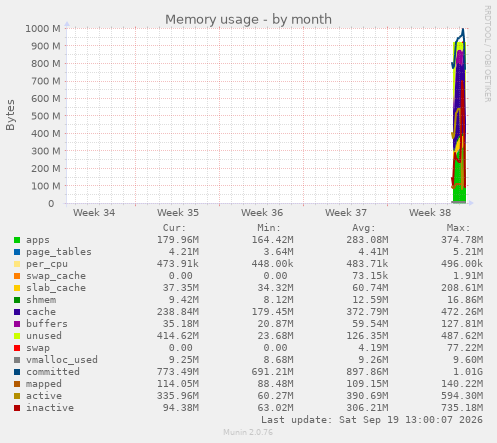497x443 pixels.
Task: Click the 'Max:' column header
Action: [x=458, y=228]
